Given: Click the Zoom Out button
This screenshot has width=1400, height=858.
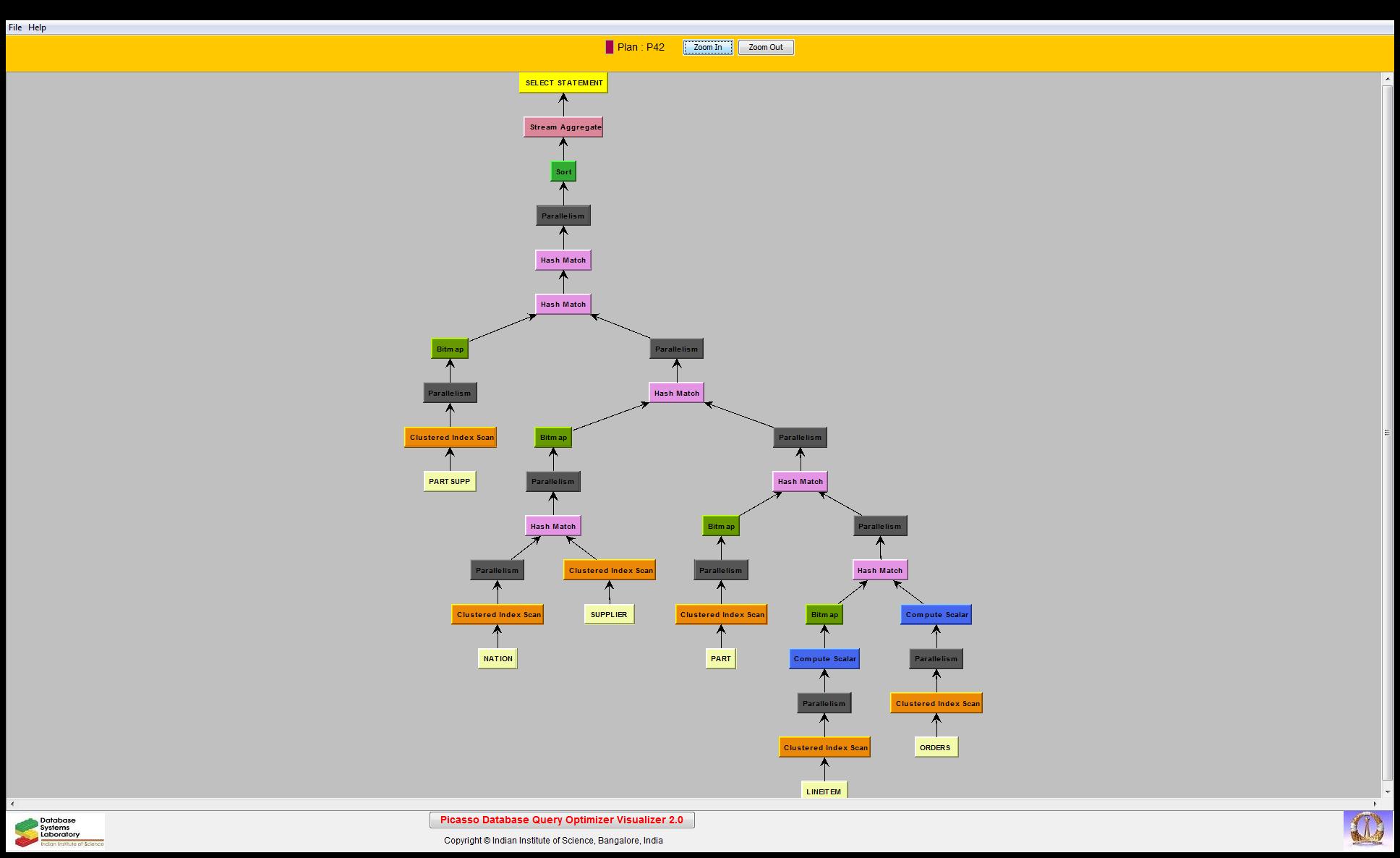Looking at the screenshot, I should [x=765, y=48].
